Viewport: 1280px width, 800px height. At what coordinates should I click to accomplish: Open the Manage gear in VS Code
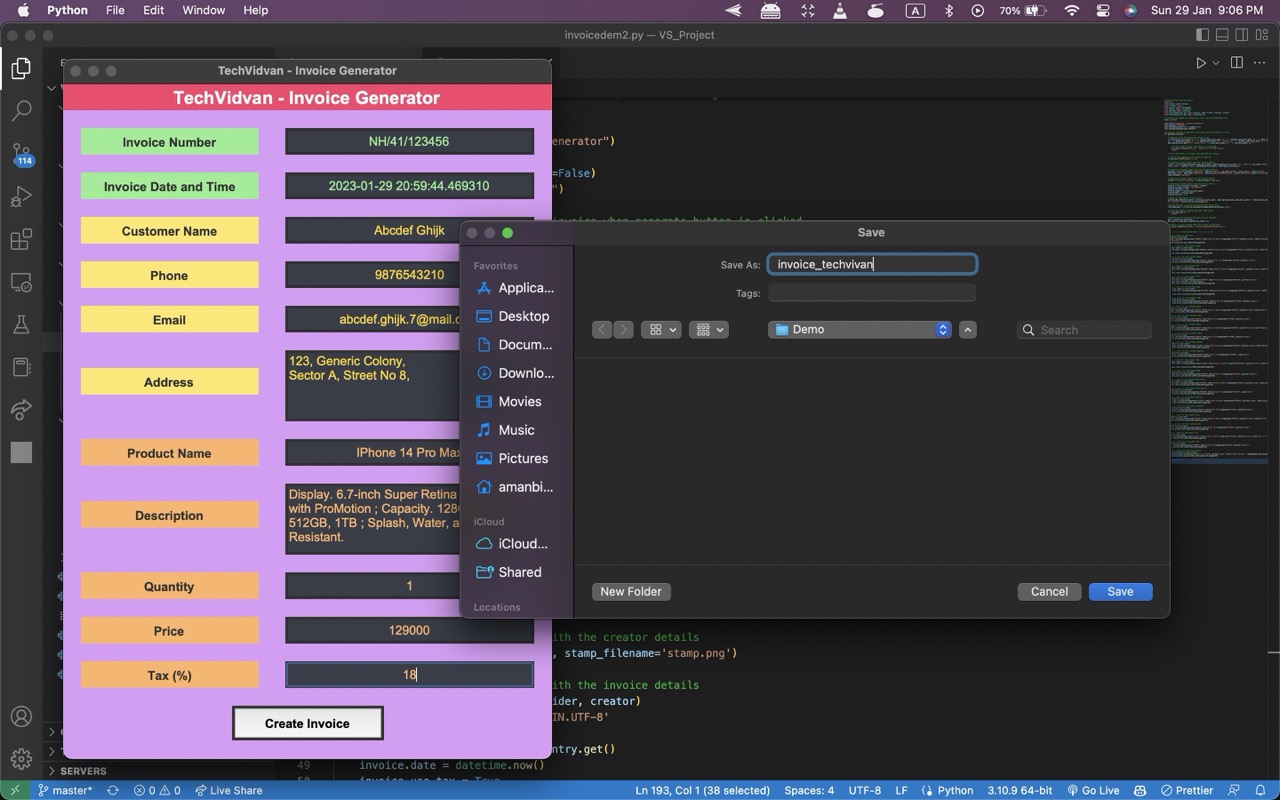tap(21, 759)
